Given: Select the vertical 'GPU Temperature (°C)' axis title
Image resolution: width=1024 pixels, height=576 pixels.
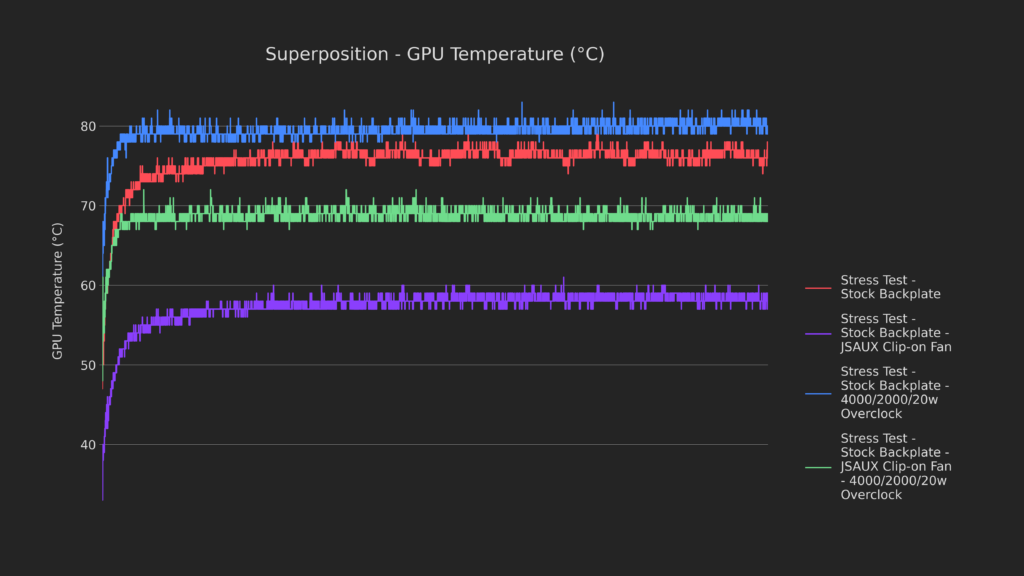Looking at the screenshot, I should (x=58, y=291).
